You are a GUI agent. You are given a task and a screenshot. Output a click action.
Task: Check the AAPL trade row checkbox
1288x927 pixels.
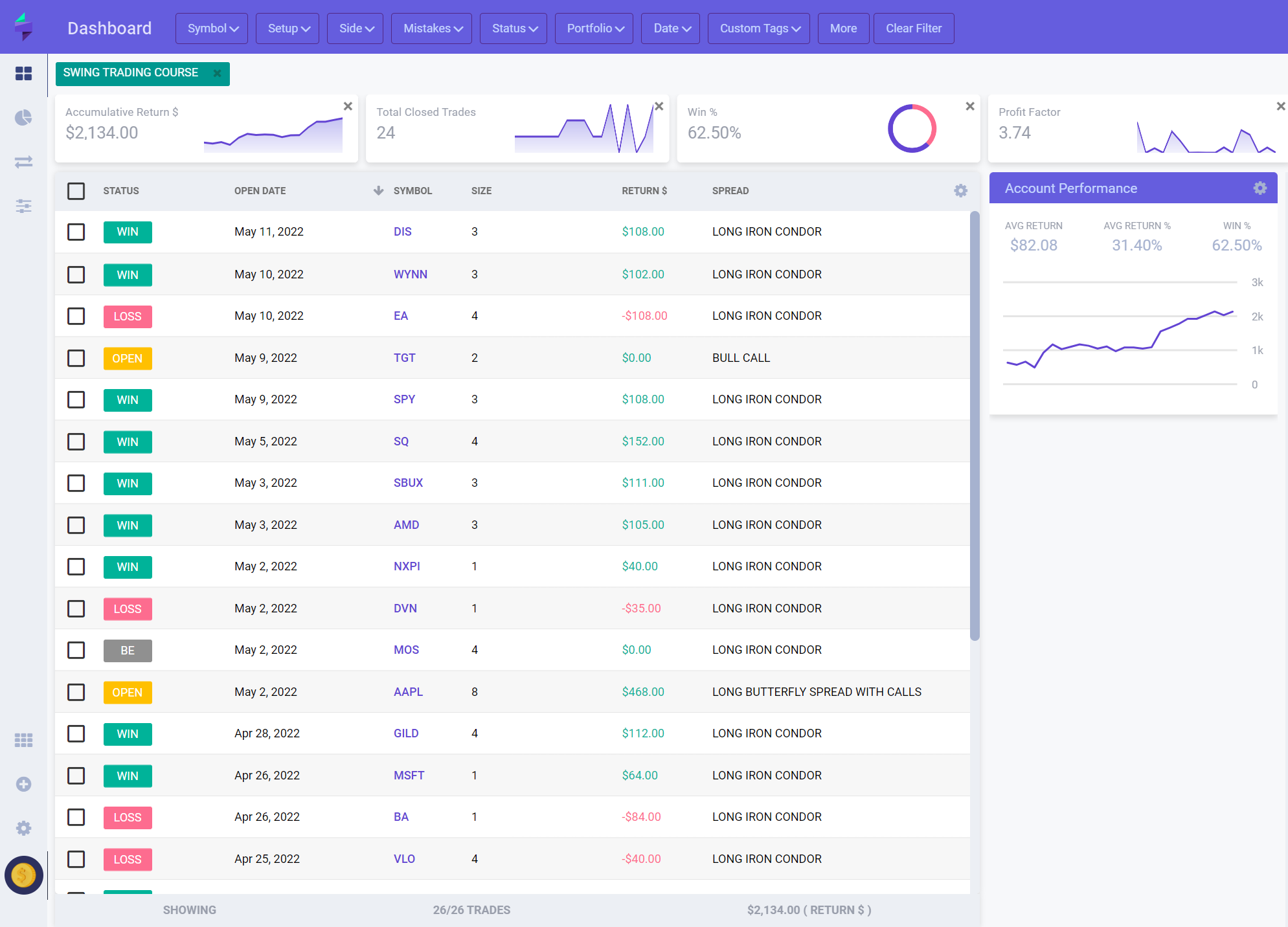[76, 692]
